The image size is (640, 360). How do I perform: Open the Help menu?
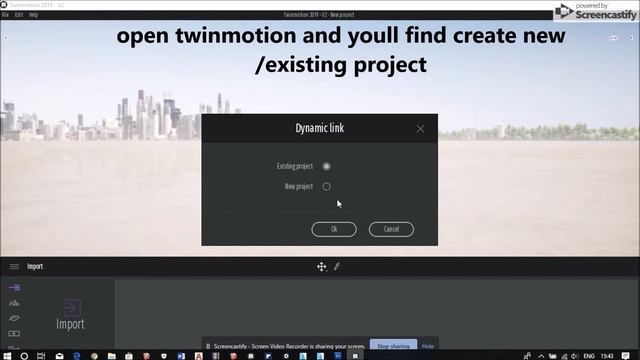point(33,15)
